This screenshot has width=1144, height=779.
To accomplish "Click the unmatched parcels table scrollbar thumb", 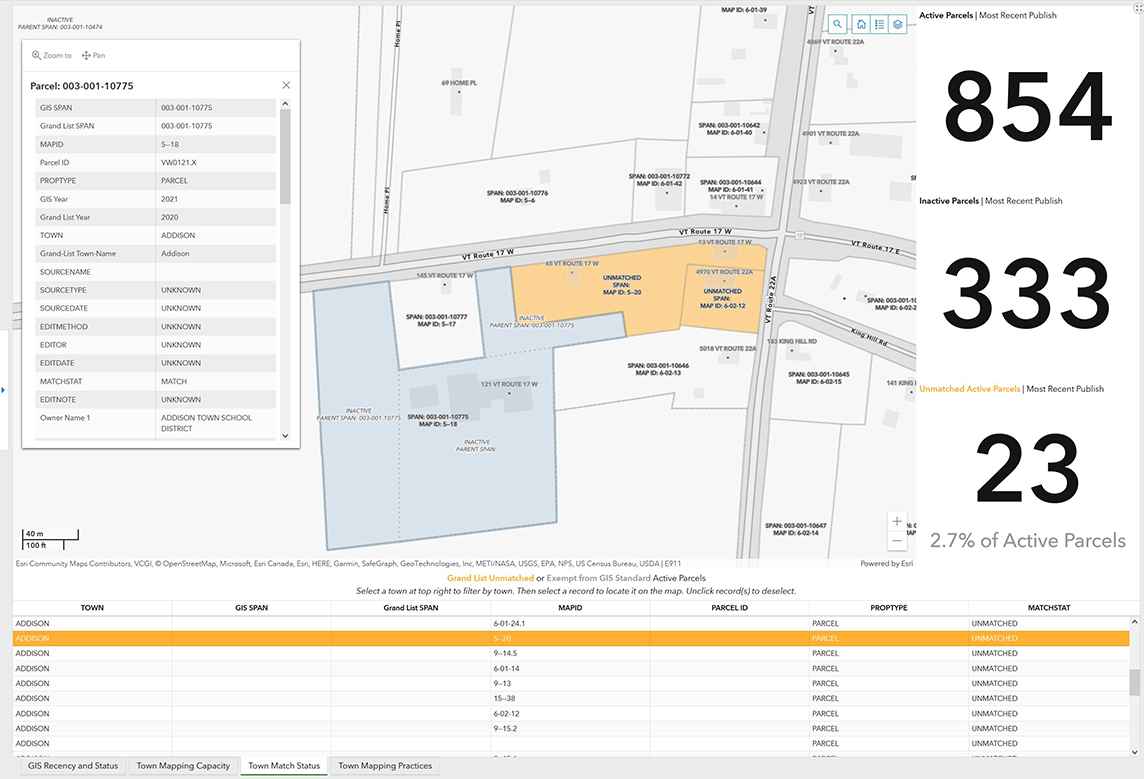I will (x=1134, y=683).
